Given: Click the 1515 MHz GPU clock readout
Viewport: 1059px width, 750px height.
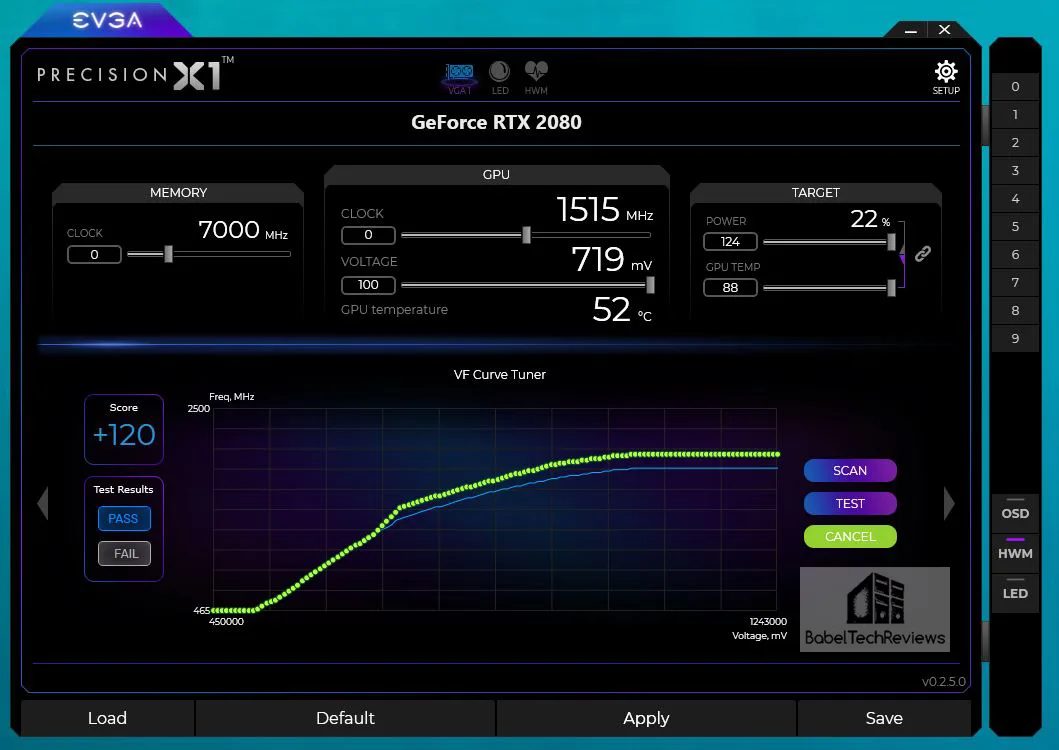Looking at the screenshot, I should (x=604, y=209).
